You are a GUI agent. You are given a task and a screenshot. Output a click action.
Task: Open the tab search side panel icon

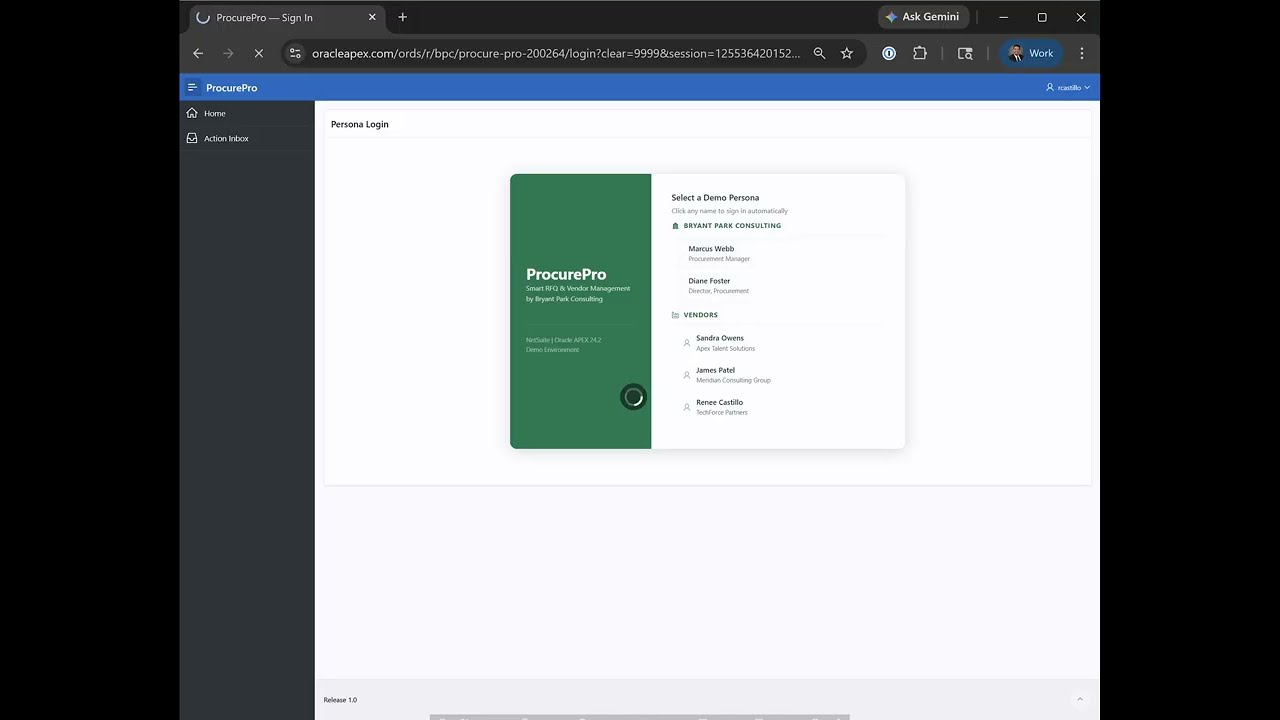tap(965, 53)
